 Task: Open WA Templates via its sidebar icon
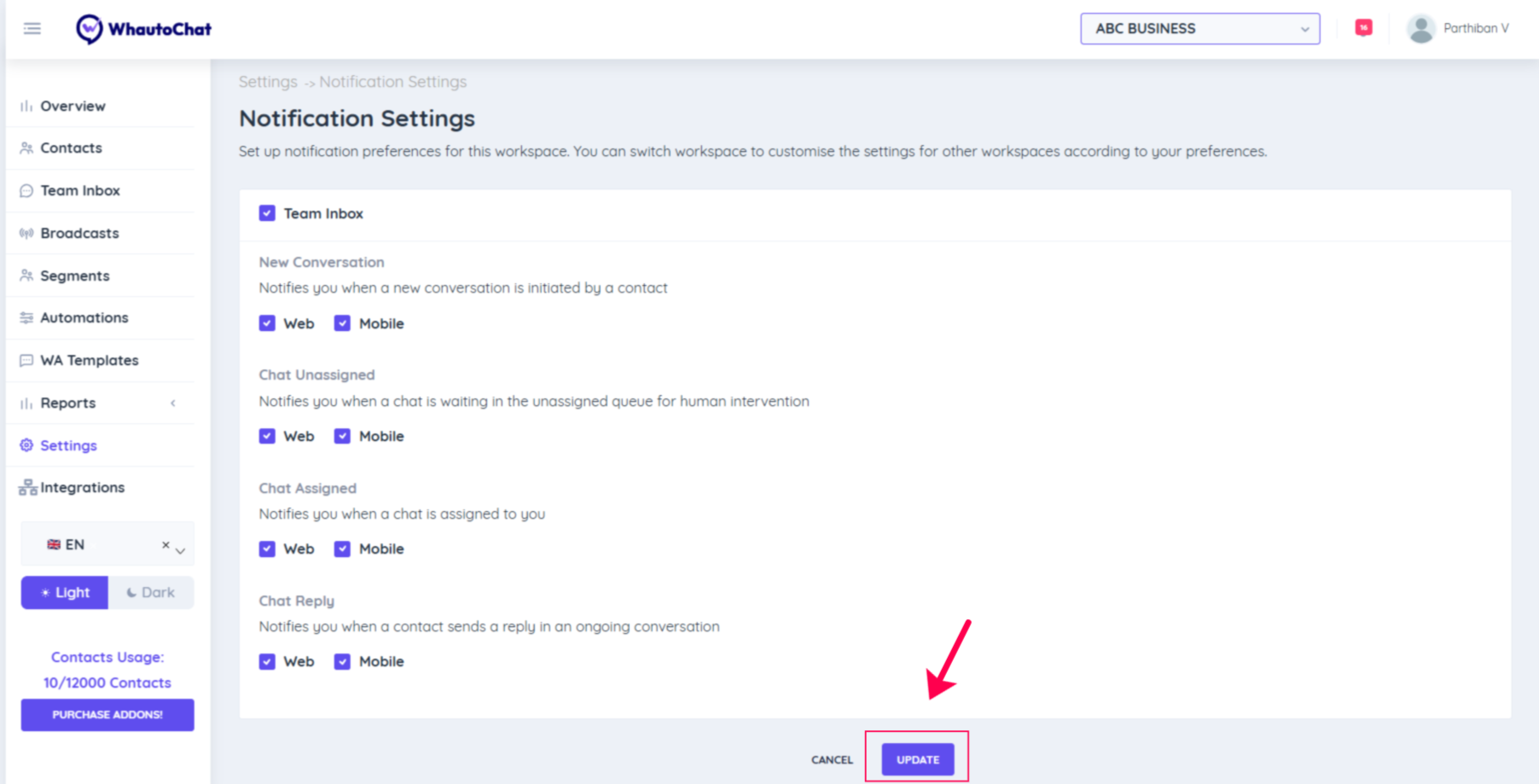coord(26,360)
